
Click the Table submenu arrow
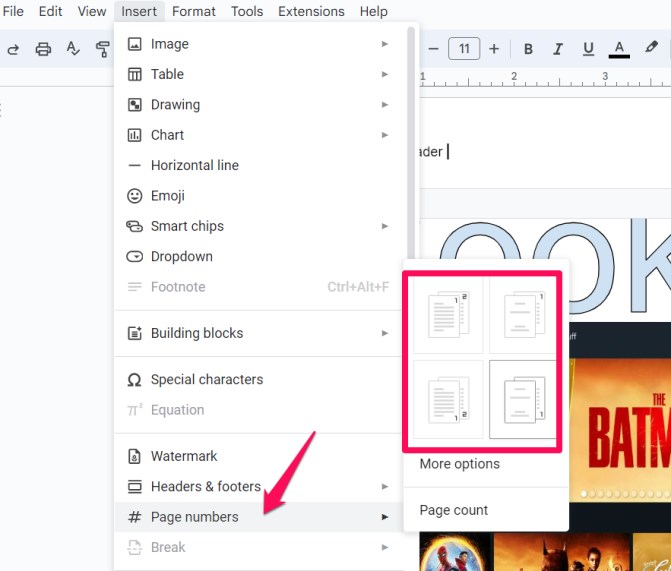(x=385, y=74)
